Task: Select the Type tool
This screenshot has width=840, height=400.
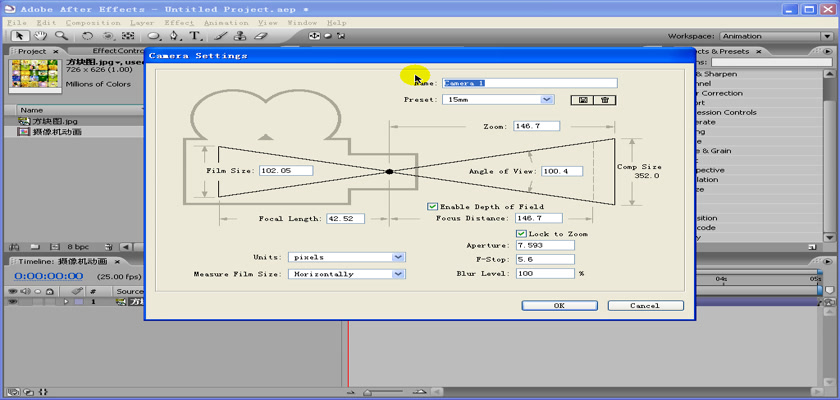Action: (194, 36)
